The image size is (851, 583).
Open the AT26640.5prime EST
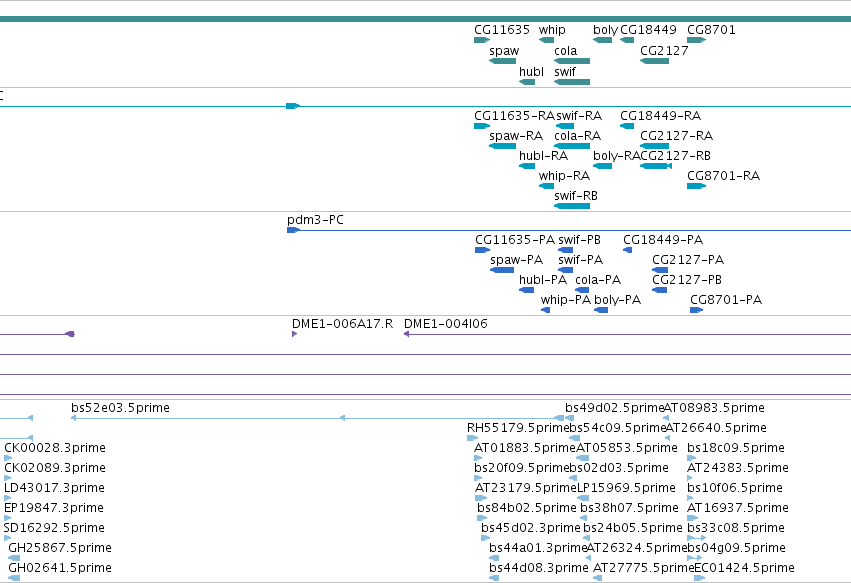click(668, 438)
